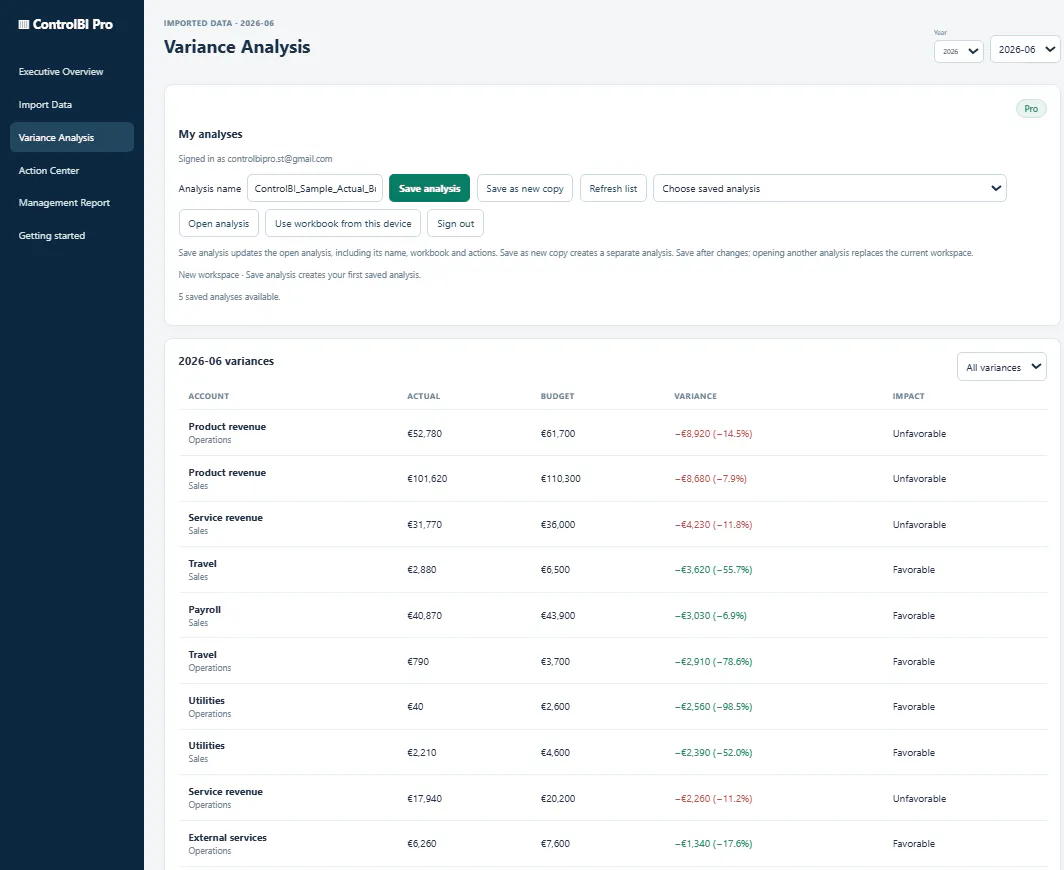Click the Open analysis button
The image size is (1064, 870).
[x=218, y=223]
